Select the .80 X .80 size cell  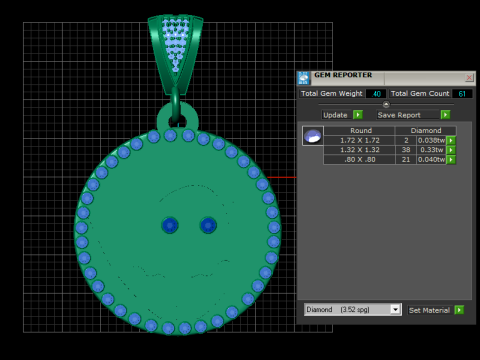tap(360, 160)
